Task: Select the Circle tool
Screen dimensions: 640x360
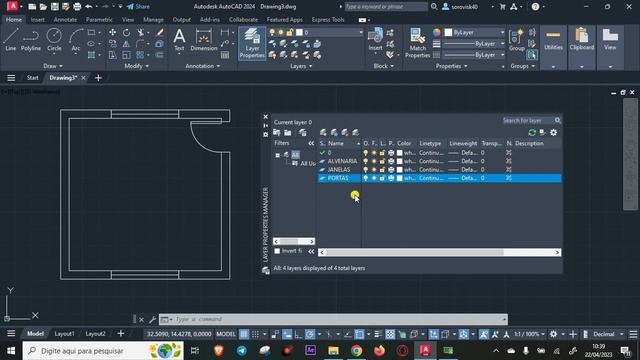Action: click(x=54, y=40)
